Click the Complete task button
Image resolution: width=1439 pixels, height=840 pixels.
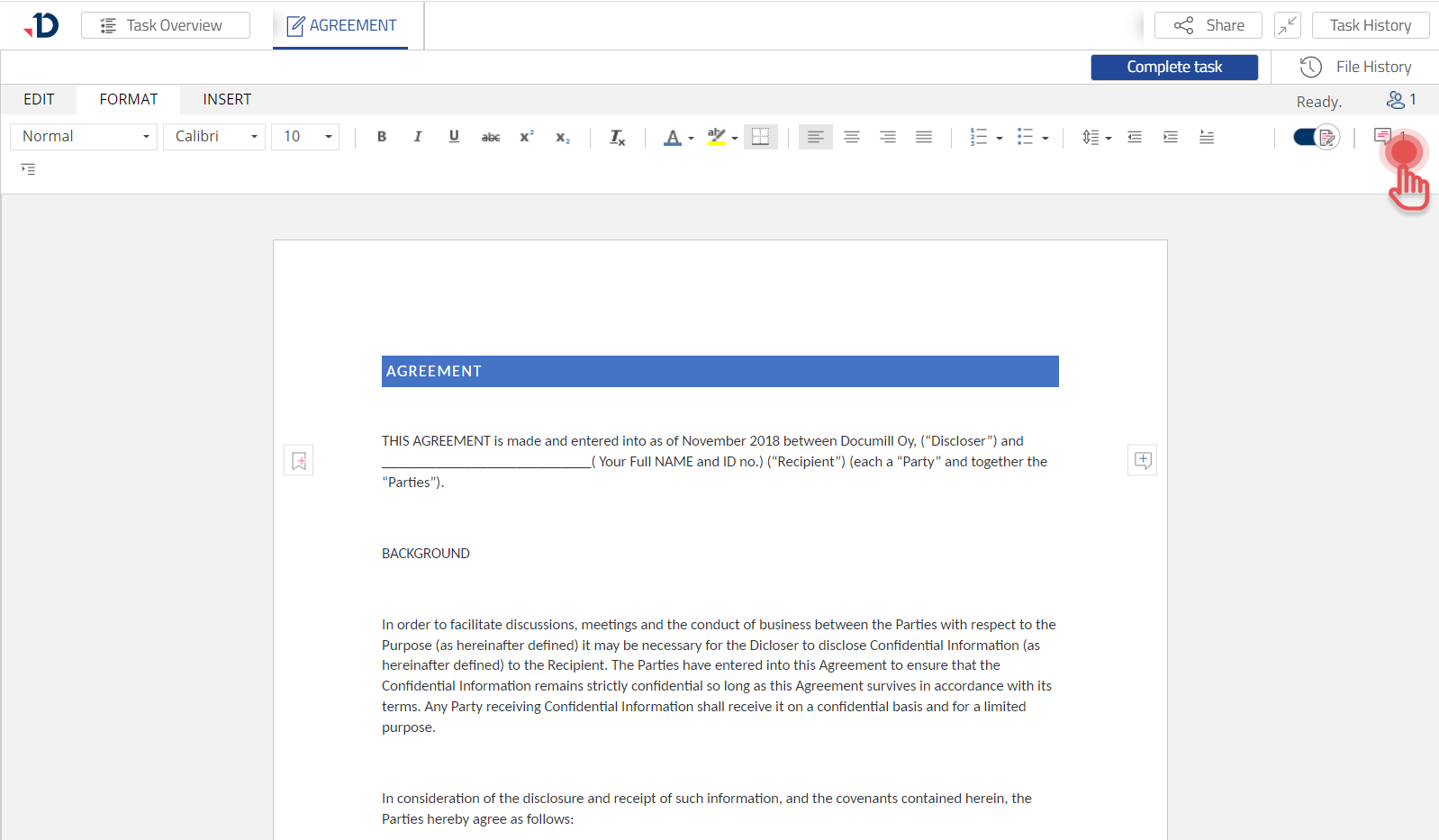tap(1174, 68)
